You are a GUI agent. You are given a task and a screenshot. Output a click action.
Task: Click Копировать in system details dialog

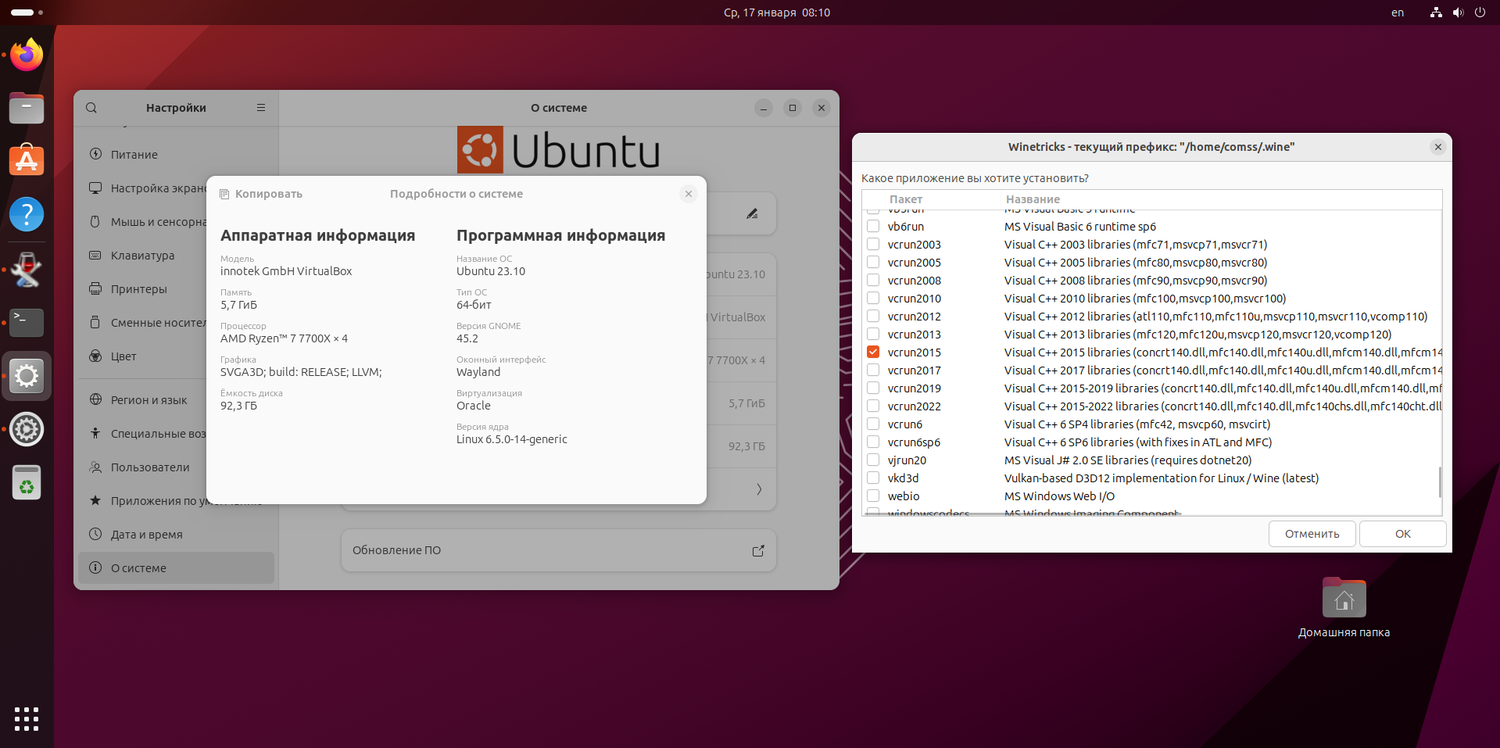click(261, 194)
